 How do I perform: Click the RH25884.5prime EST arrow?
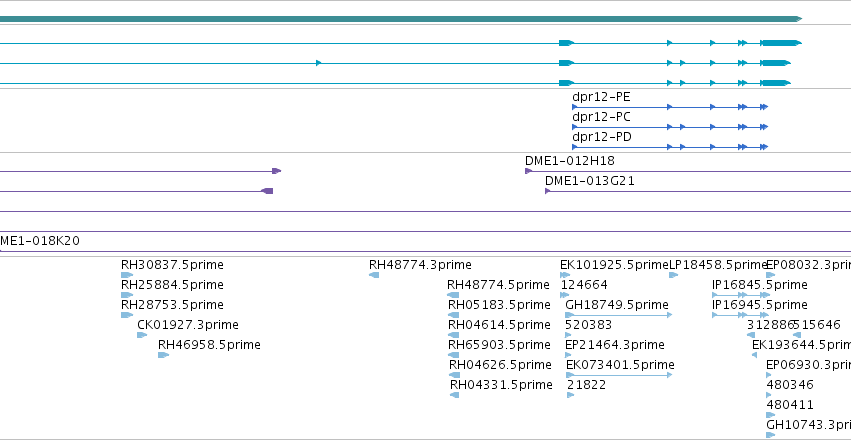tap(126, 295)
